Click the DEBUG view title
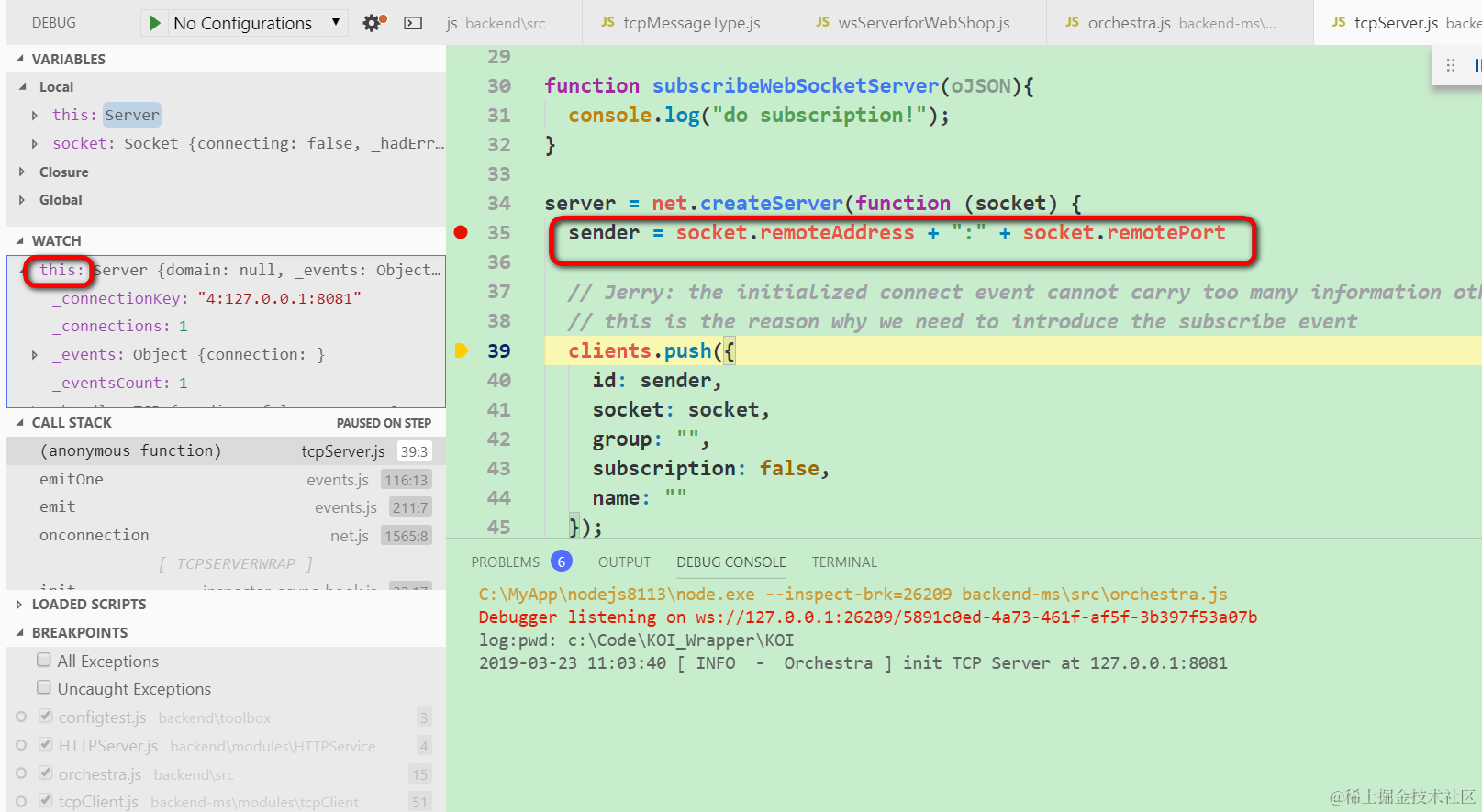Image resolution: width=1482 pixels, height=812 pixels. click(54, 23)
